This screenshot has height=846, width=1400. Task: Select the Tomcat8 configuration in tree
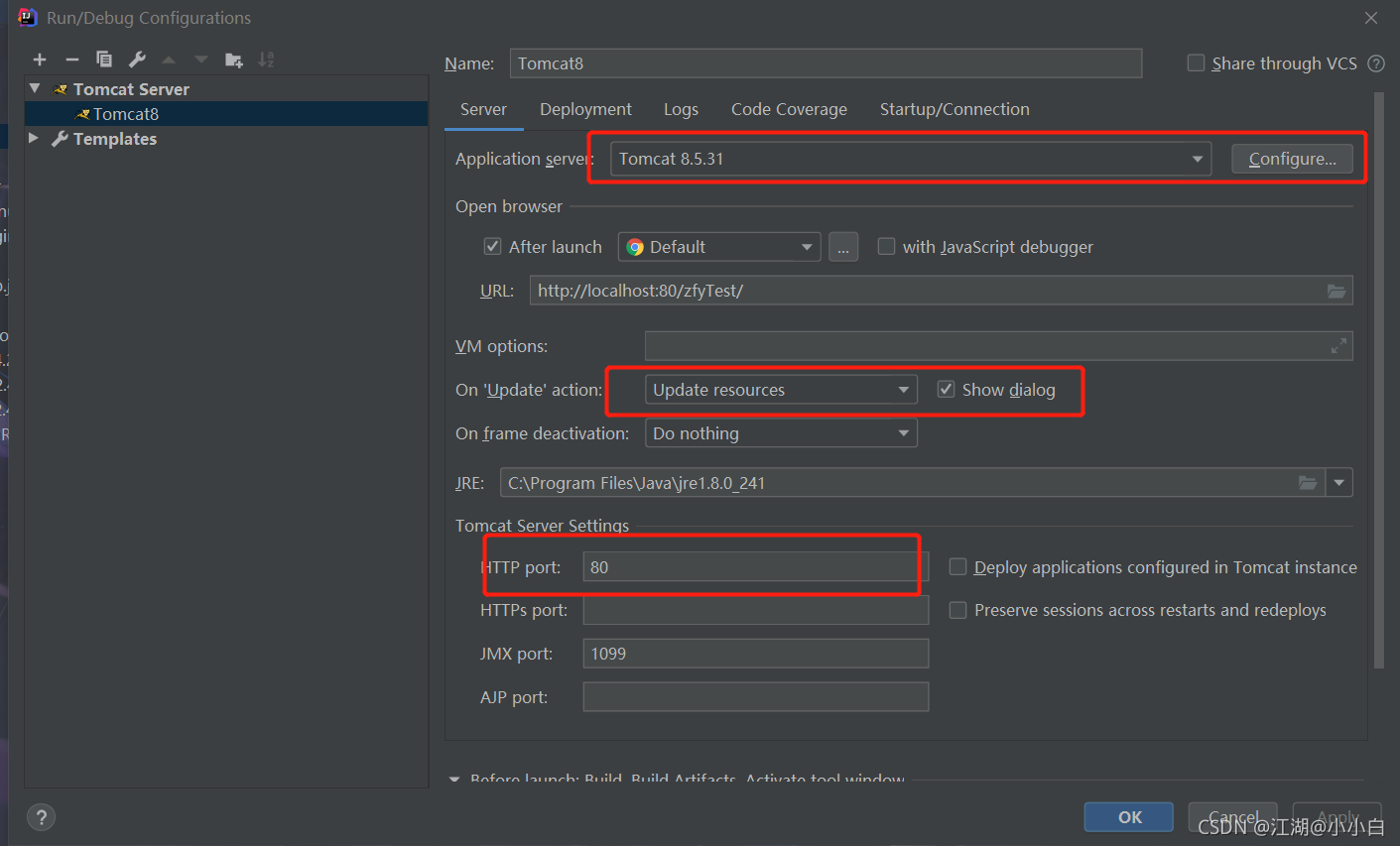tap(226, 114)
